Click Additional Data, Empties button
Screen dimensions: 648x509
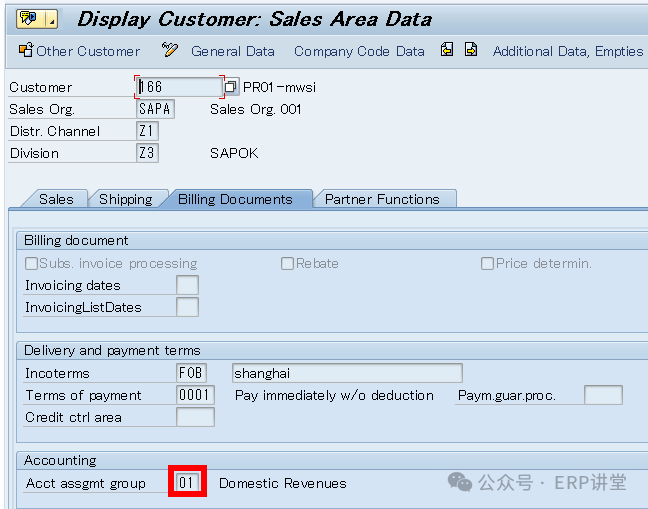pos(567,51)
